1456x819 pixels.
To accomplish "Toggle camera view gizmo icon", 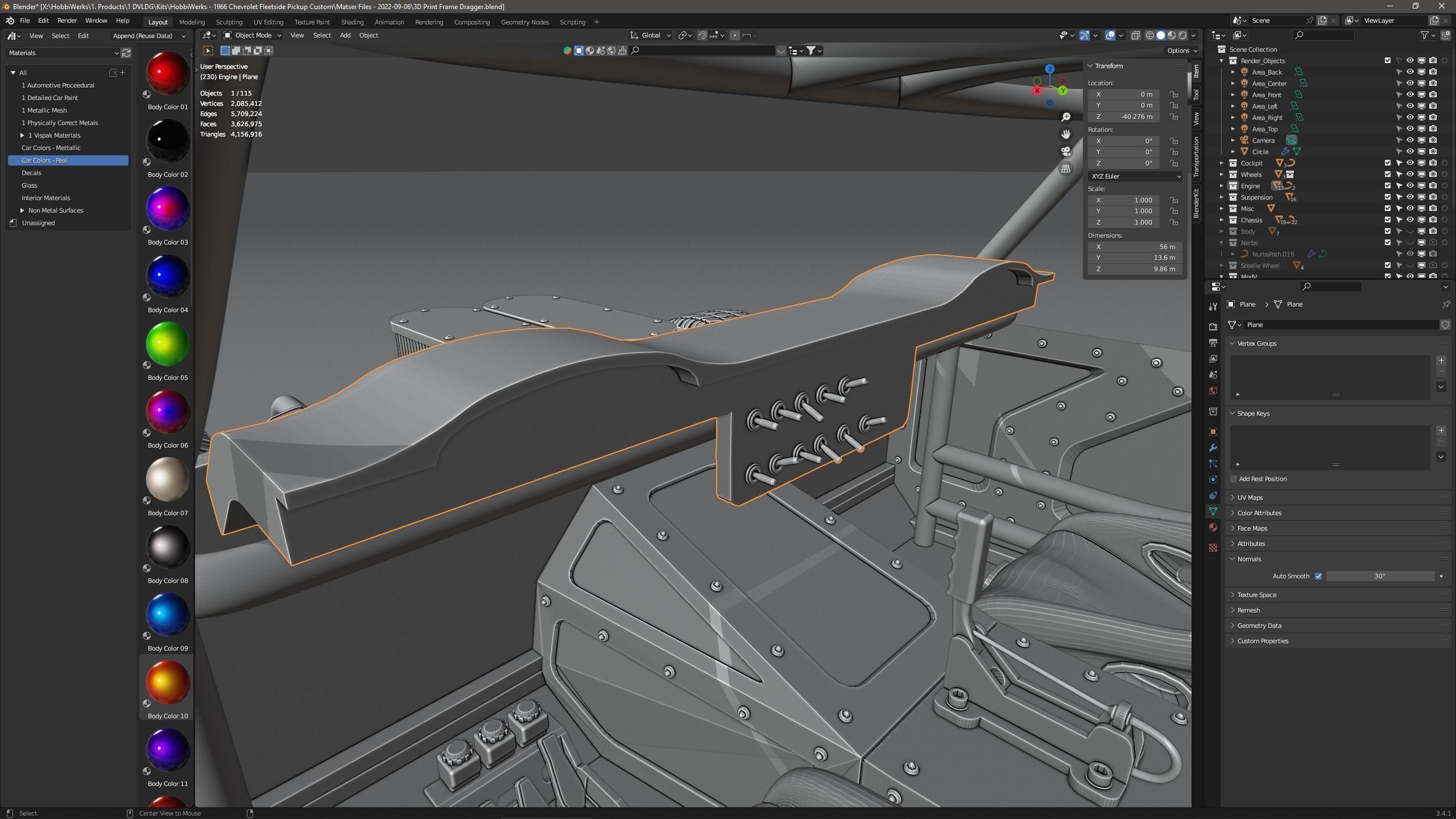I will [x=1066, y=151].
